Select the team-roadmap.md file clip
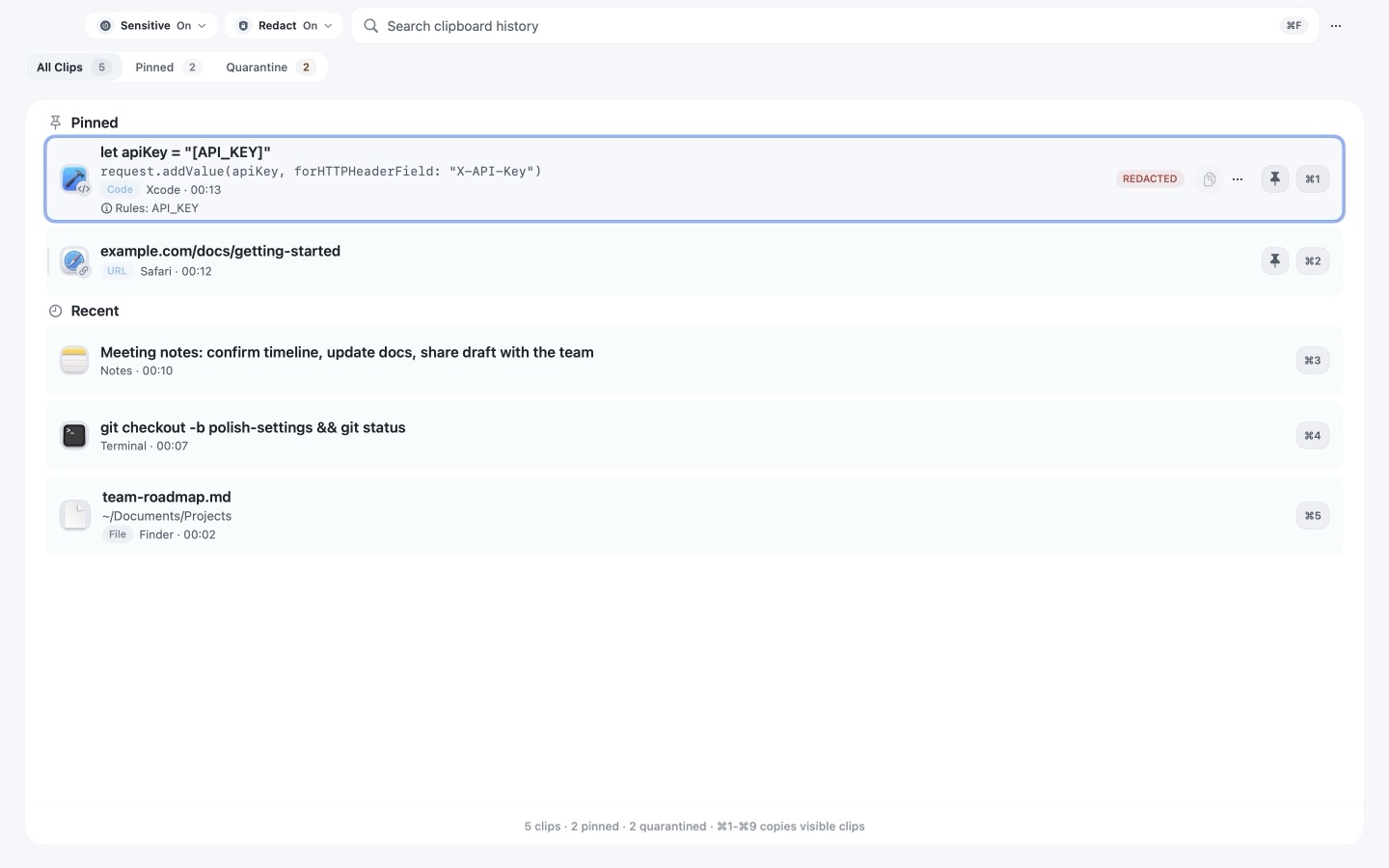This screenshot has height=868, width=1389. pyautogui.click(x=694, y=516)
